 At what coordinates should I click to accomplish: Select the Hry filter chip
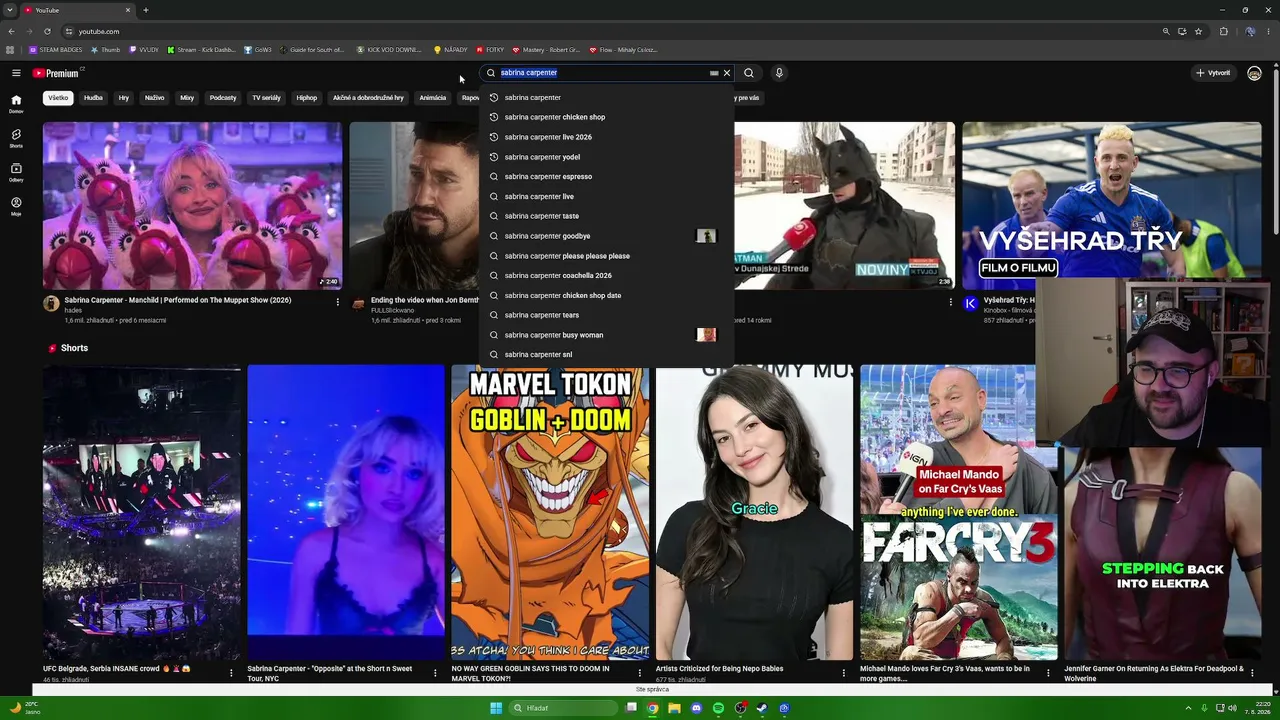124,98
